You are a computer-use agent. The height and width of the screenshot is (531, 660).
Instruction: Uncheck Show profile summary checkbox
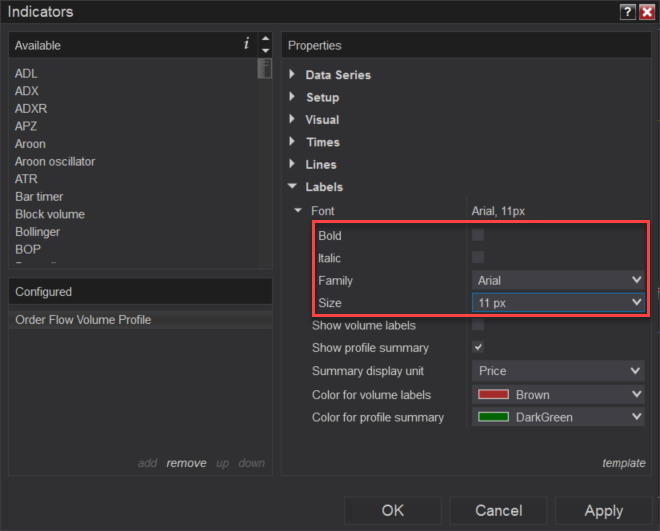tap(478, 348)
